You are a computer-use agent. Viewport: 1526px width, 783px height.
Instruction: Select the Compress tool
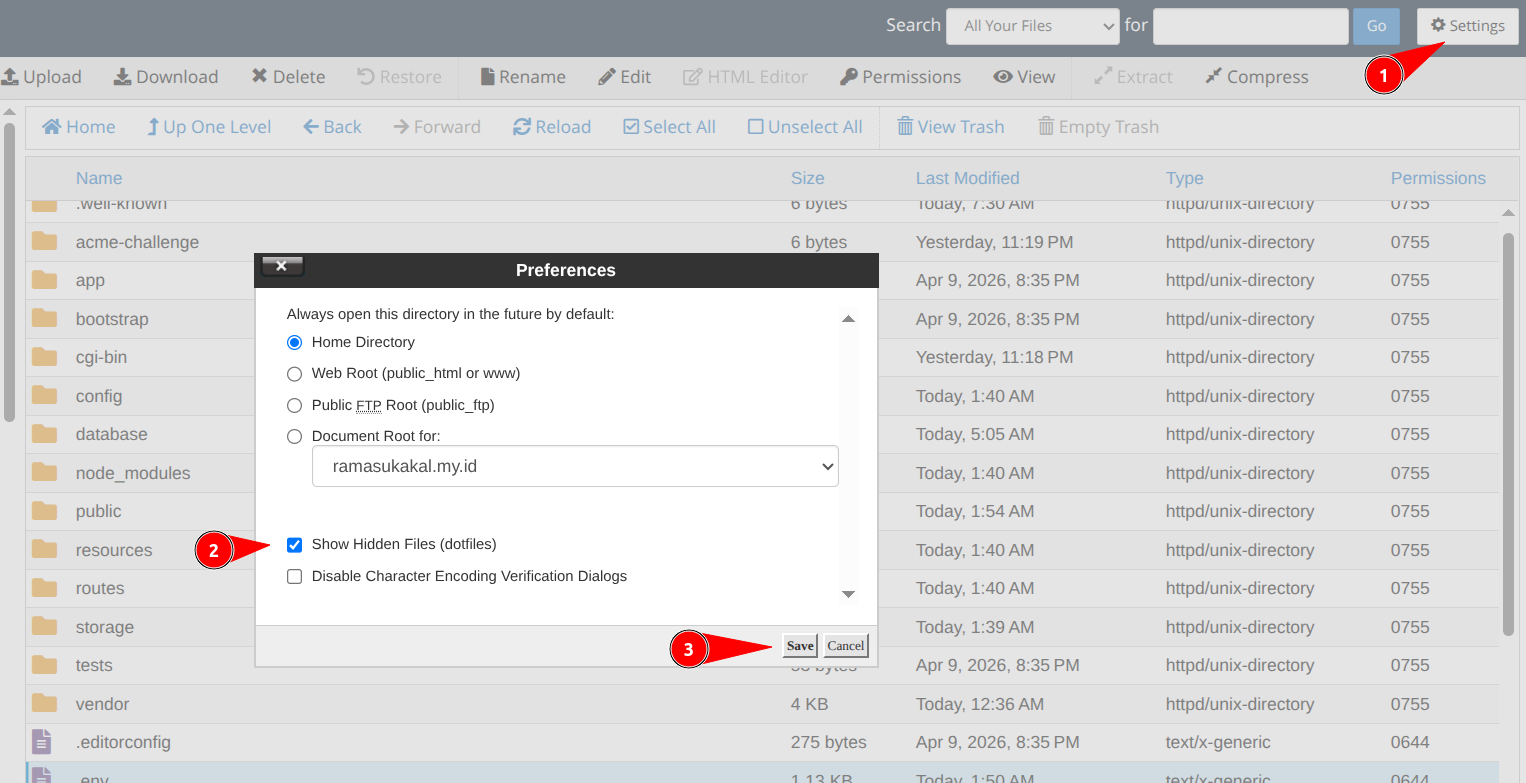[x=1256, y=76]
